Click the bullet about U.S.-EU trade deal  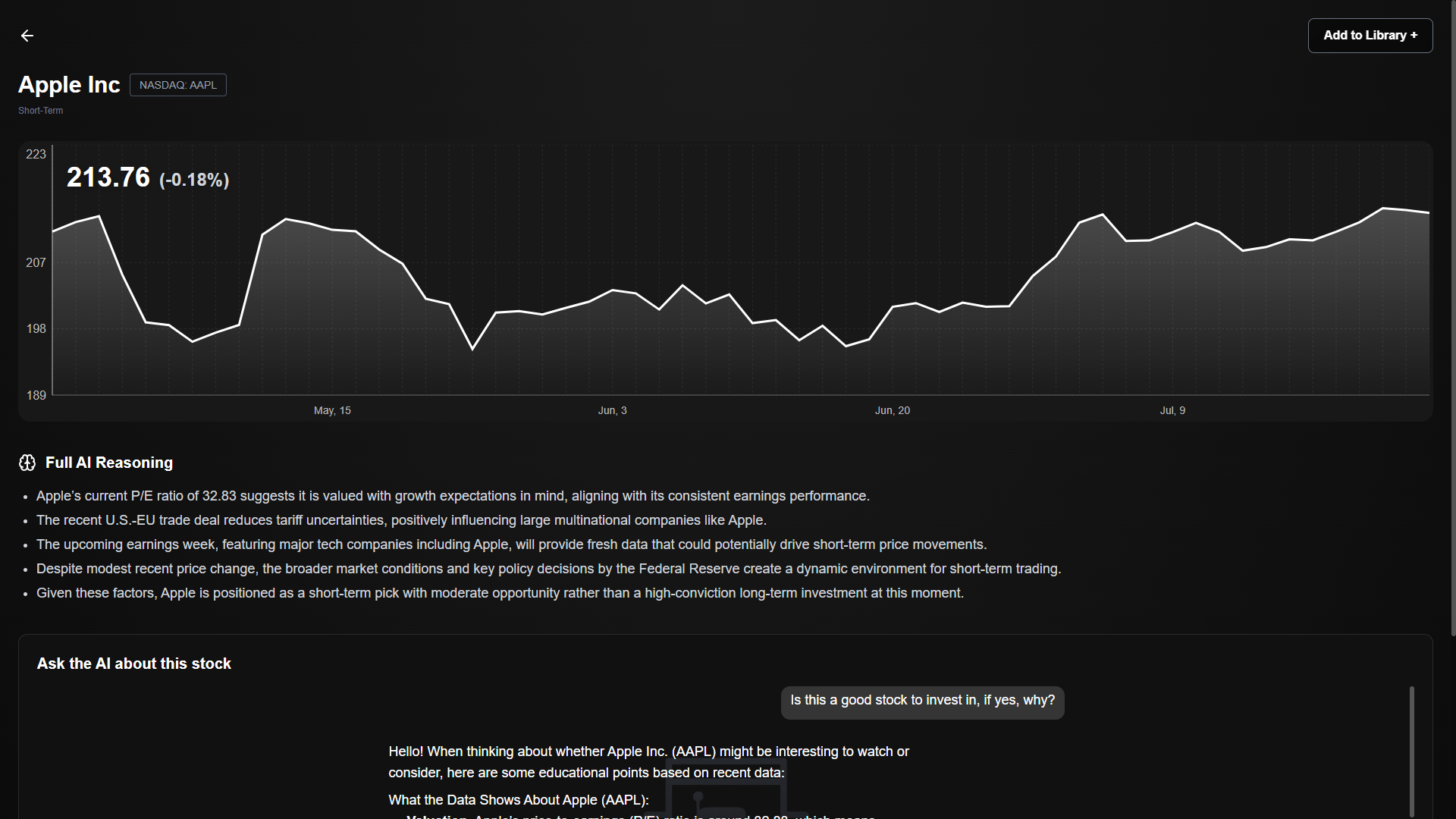click(x=401, y=520)
